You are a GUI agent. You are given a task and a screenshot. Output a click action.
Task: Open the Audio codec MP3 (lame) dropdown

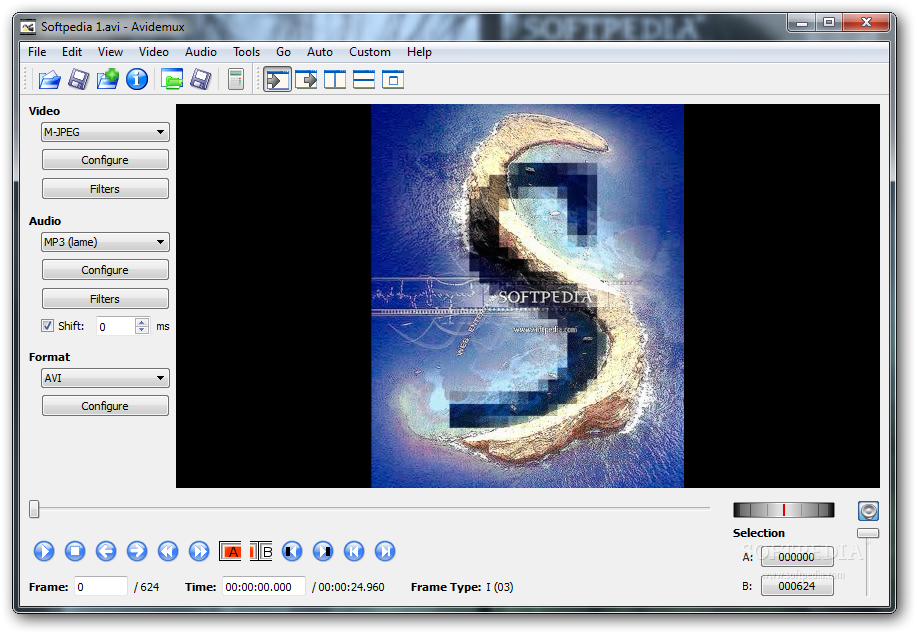[x=105, y=242]
